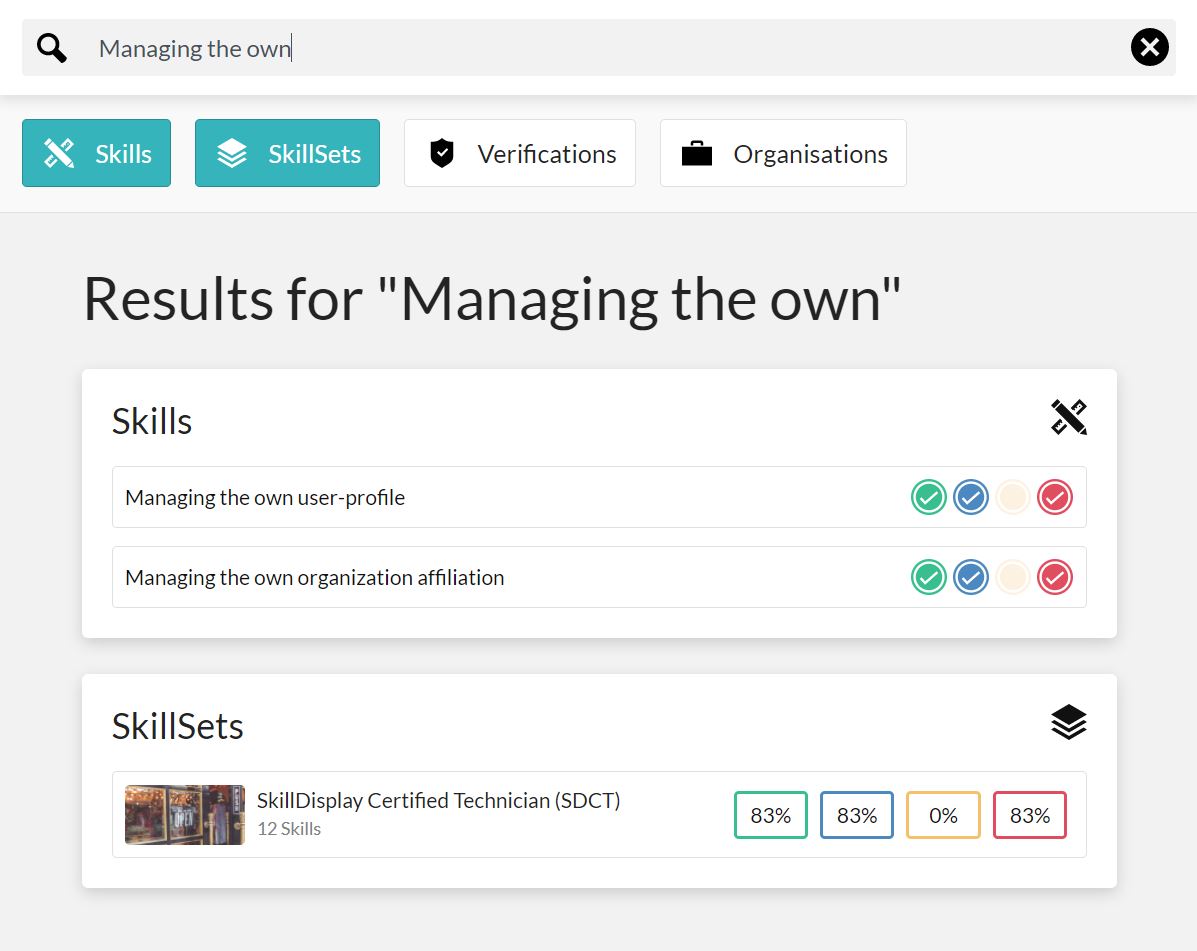Click the Results for "Managing the own" heading
Screen dimensions: 1197x951
click(492, 300)
